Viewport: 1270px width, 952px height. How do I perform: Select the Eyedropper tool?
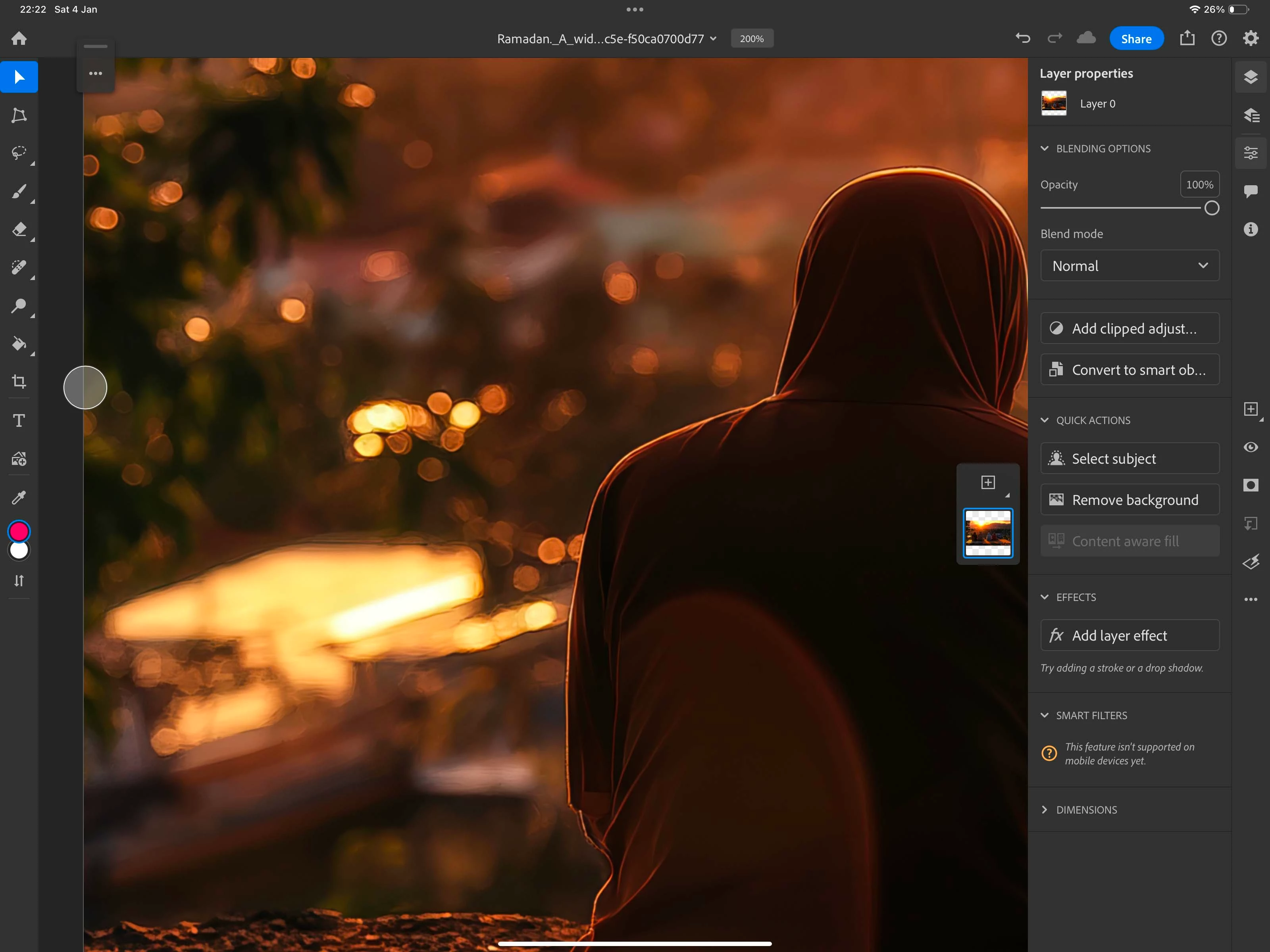(19, 497)
